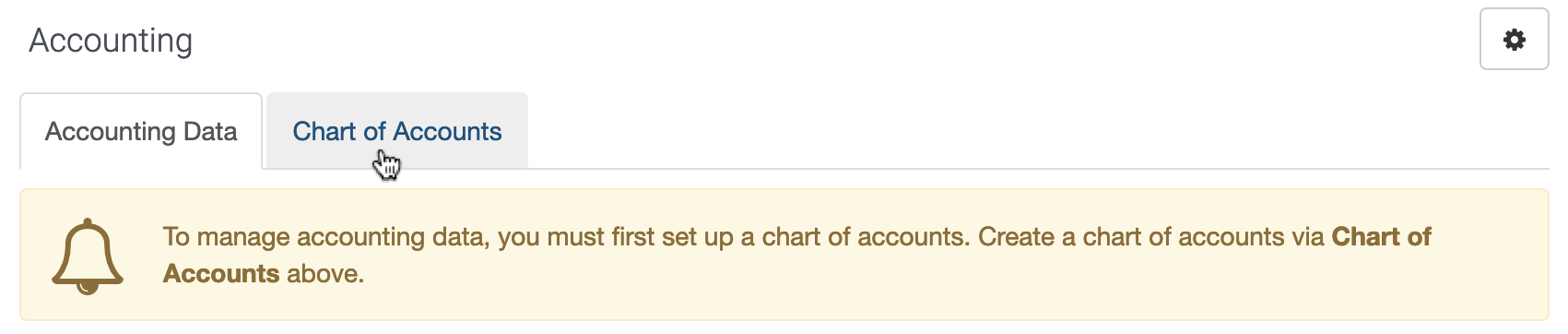Open Chart of Accounts under the pointer
This screenshot has height=334, width=1568.
pyautogui.click(x=397, y=131)
